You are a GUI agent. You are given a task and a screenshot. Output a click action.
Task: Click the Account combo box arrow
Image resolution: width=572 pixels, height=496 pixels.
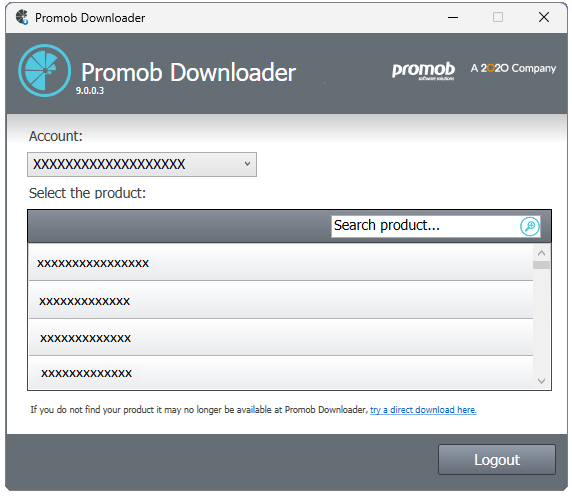tap(247, 164)
